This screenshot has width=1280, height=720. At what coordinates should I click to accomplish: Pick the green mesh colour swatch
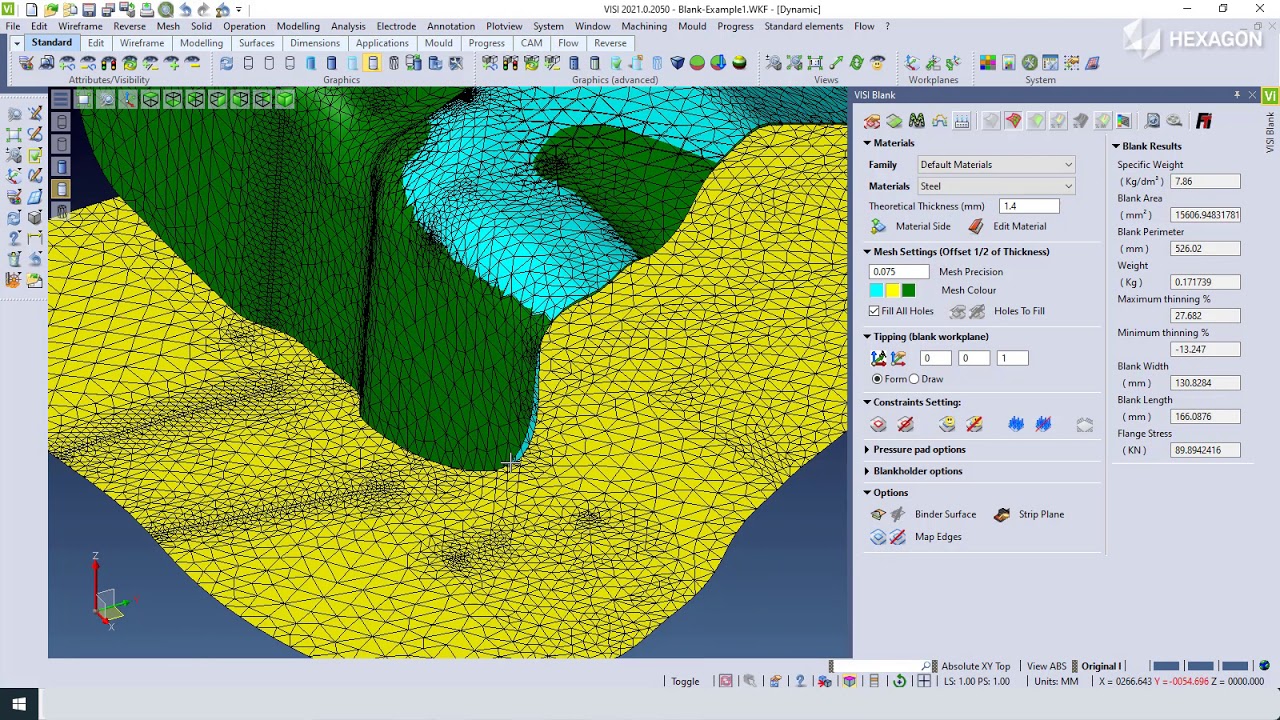click(x=908, y=290)
